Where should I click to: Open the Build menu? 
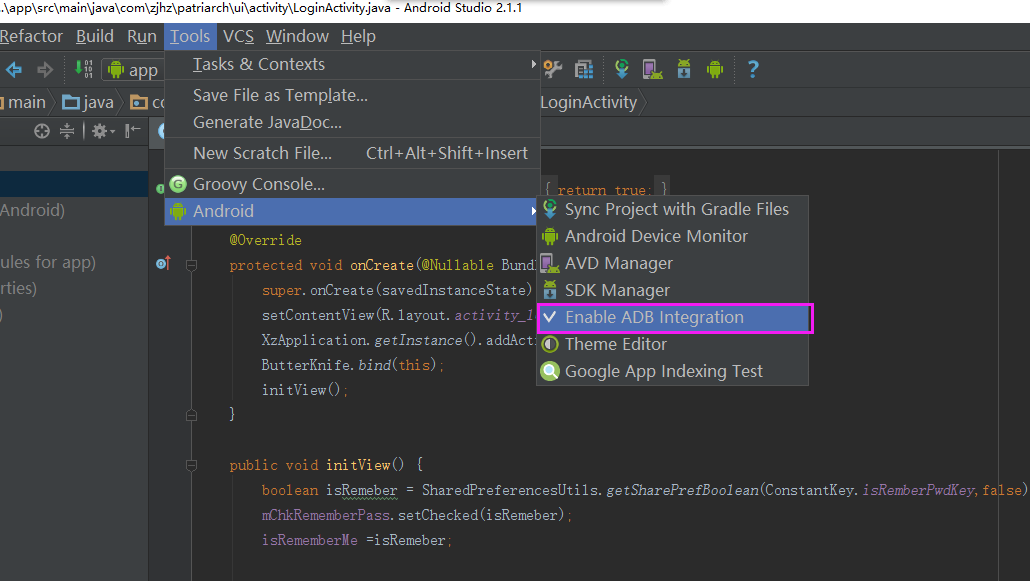[95, 36]
